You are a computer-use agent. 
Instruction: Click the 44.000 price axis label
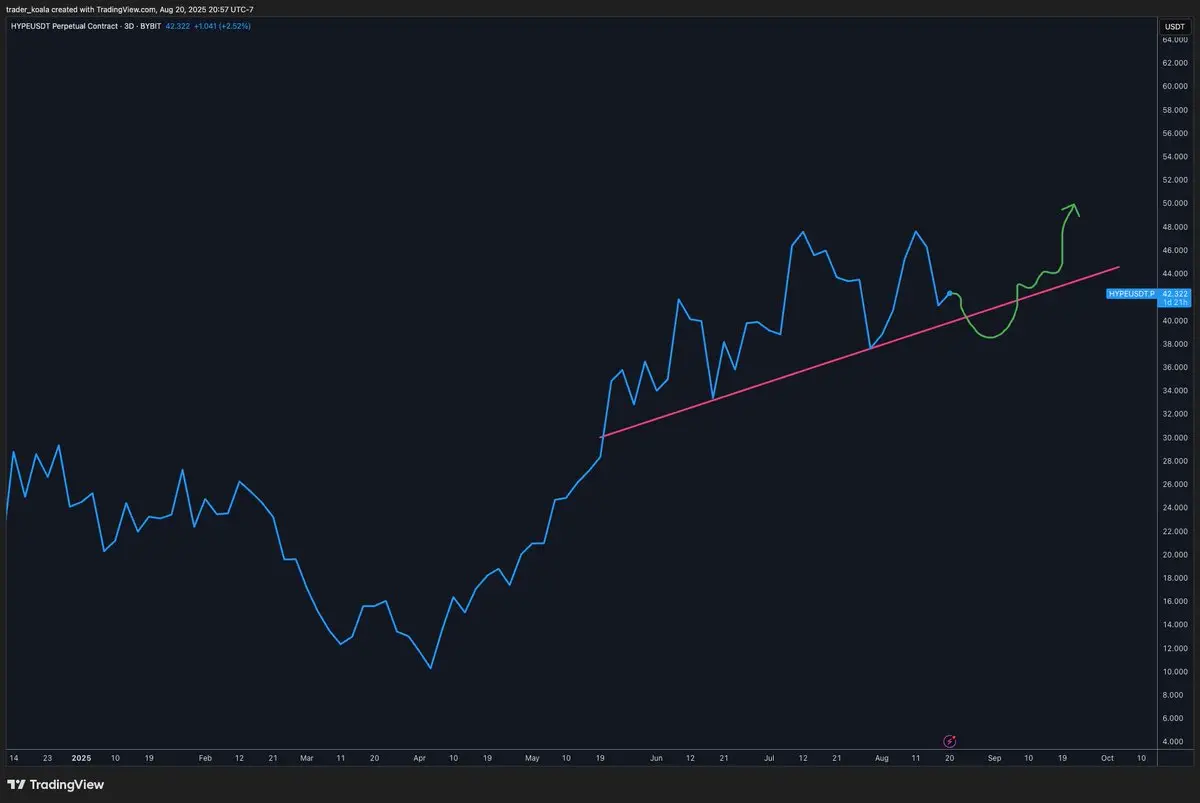point(1174,274)
